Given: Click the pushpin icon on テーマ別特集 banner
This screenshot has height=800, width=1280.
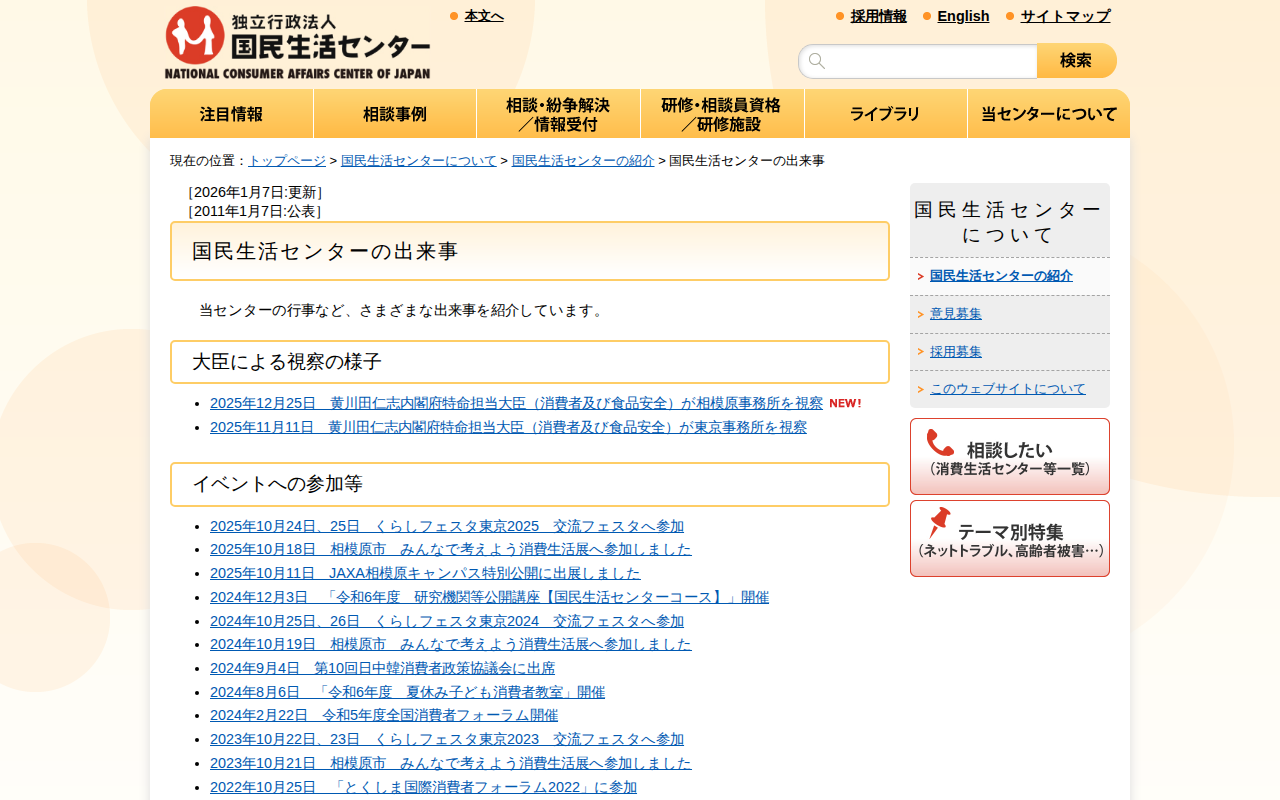Looking at the screenshot, I should pyautogui.click(x=939, y=523).
